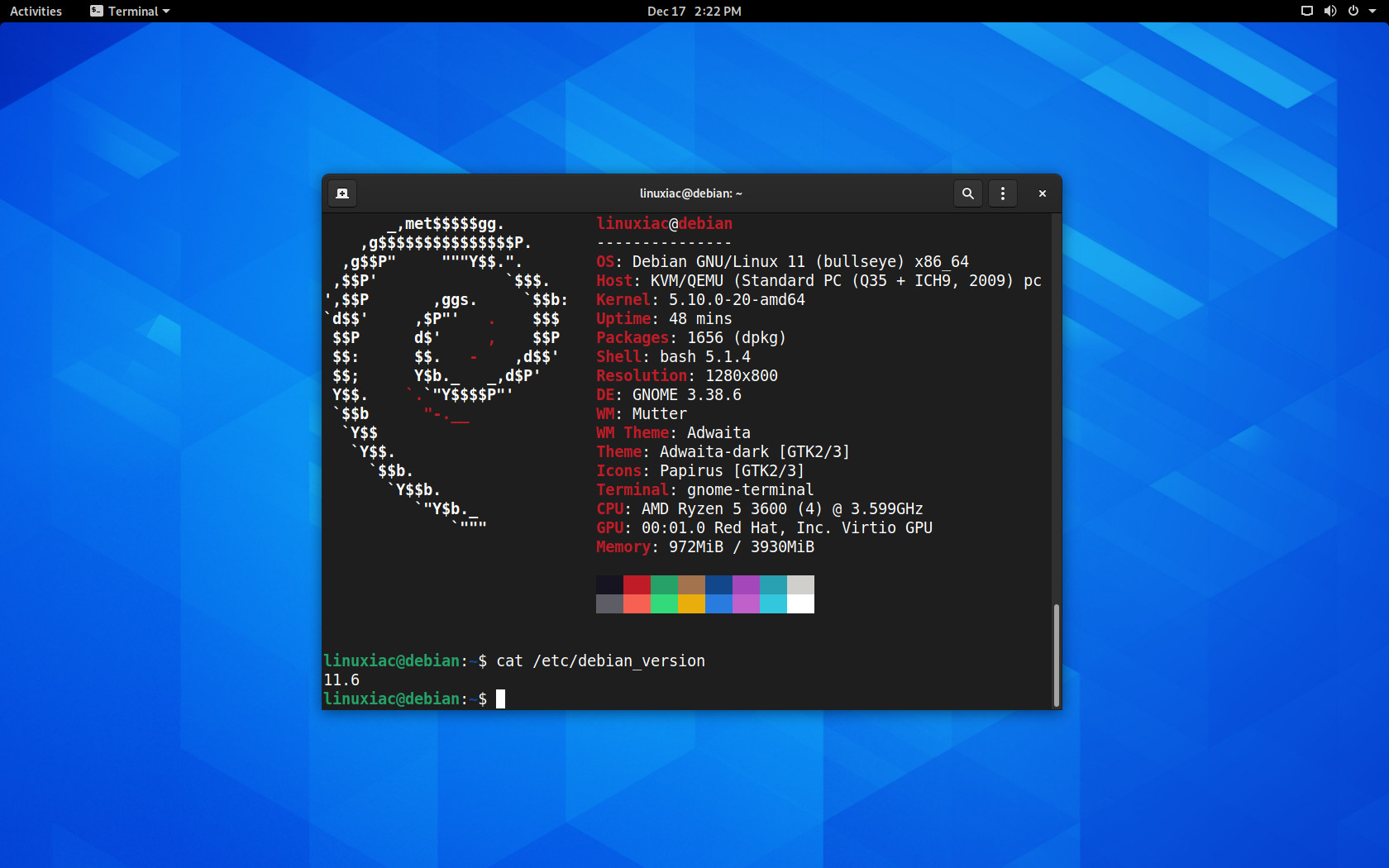The image size is (1389, 868).
Task: Click the Kernel 5.10.0-20-amd64 line
Action: [x=700, y=300]
